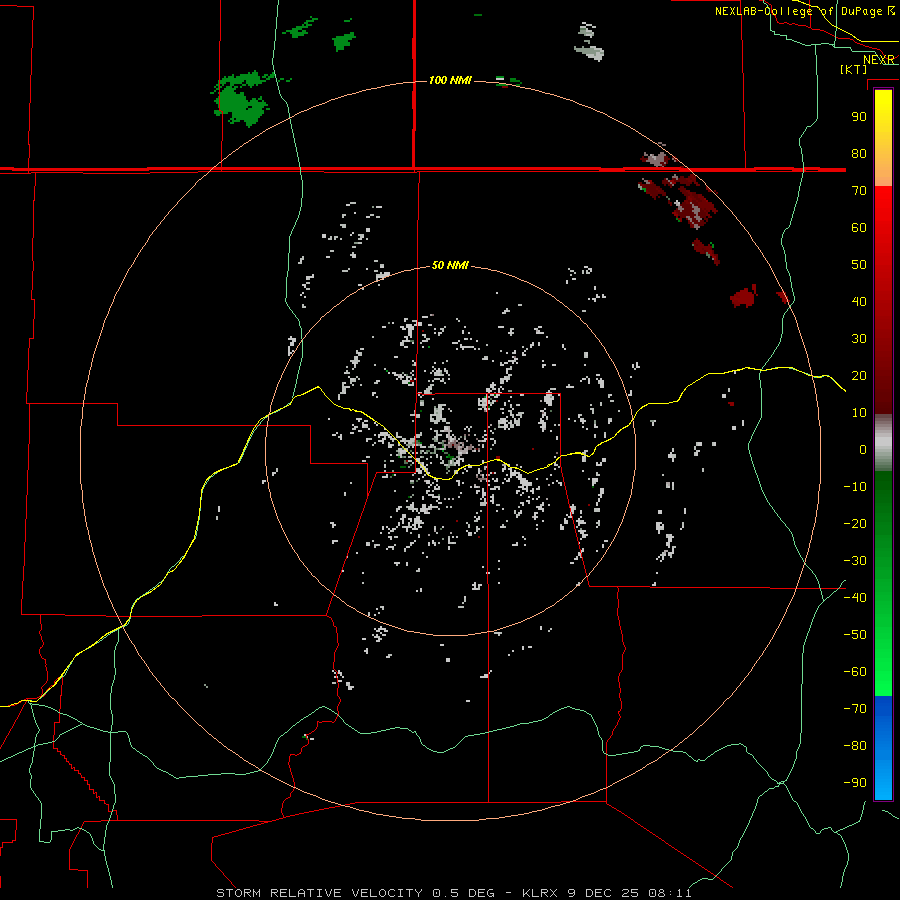Click the NEXLAB-College of DuPage header text
Viewport: 900px width, 900px height.
(804, 11)
